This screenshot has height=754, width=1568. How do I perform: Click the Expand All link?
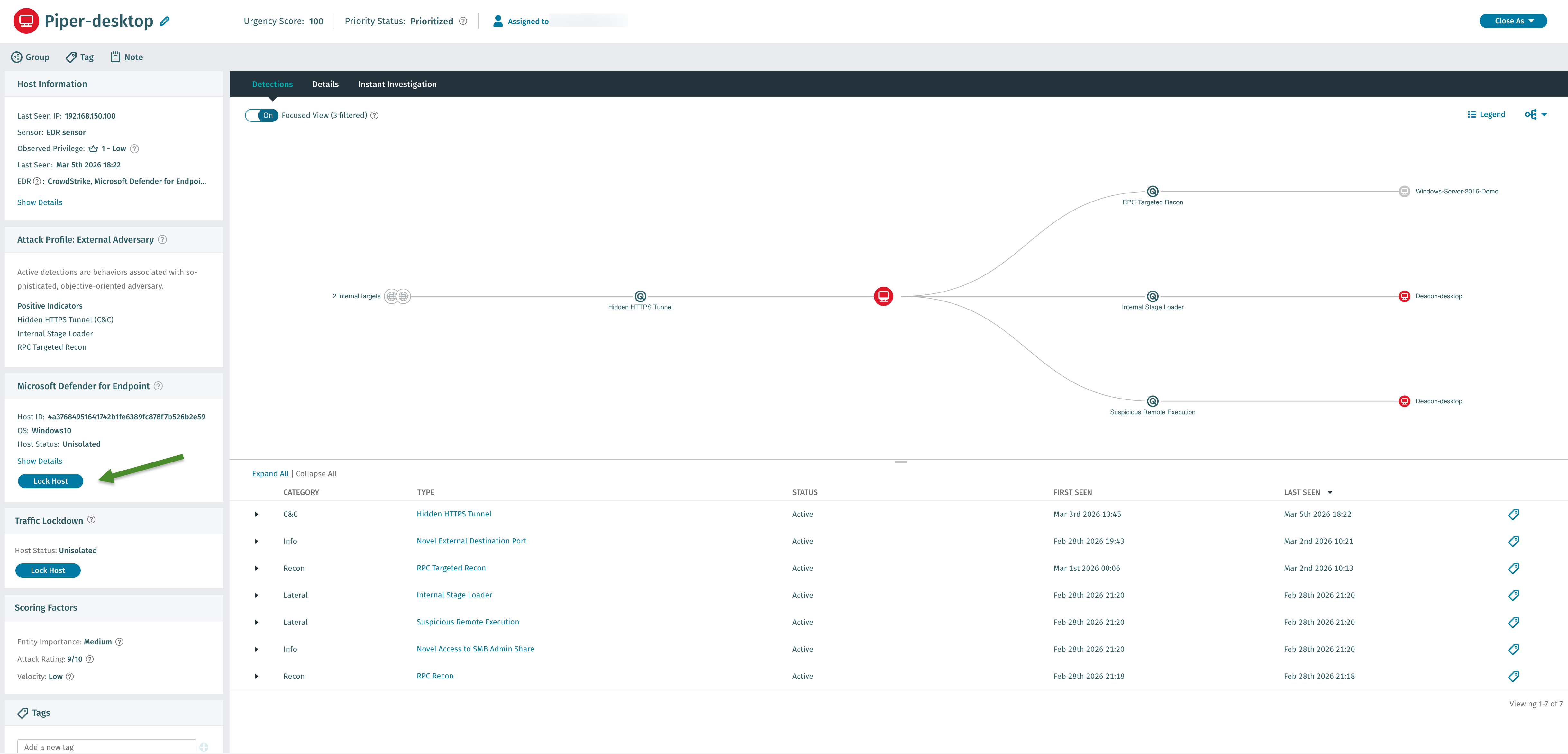270,473
